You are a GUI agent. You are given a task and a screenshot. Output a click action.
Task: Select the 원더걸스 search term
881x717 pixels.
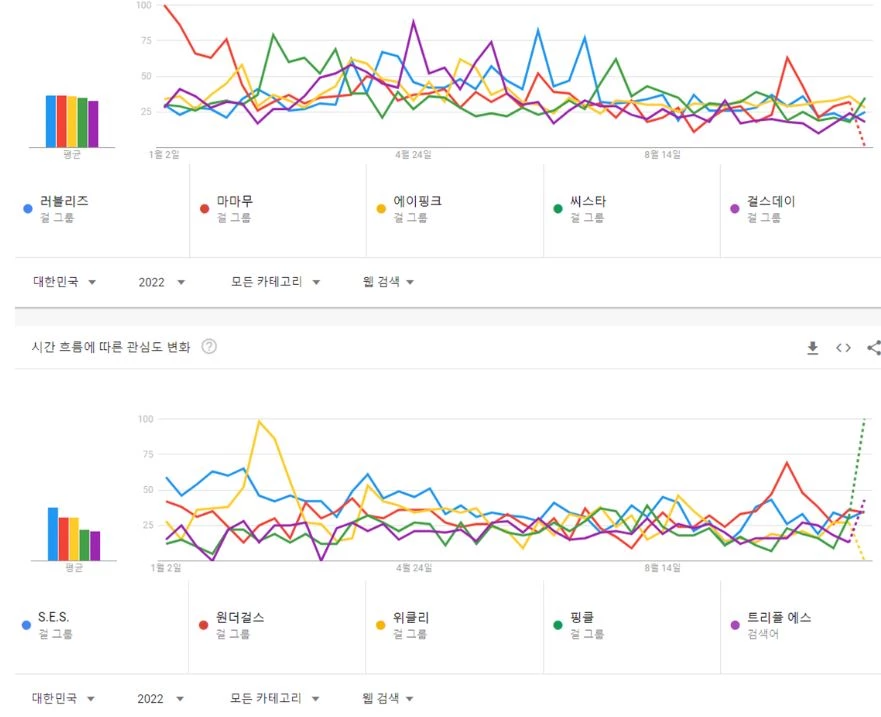(240, 618)
